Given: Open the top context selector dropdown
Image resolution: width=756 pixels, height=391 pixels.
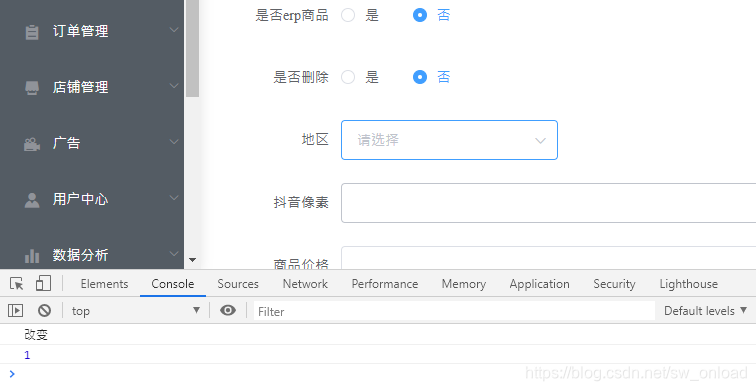Looking at the screenshot, I should tap(136, 310).
